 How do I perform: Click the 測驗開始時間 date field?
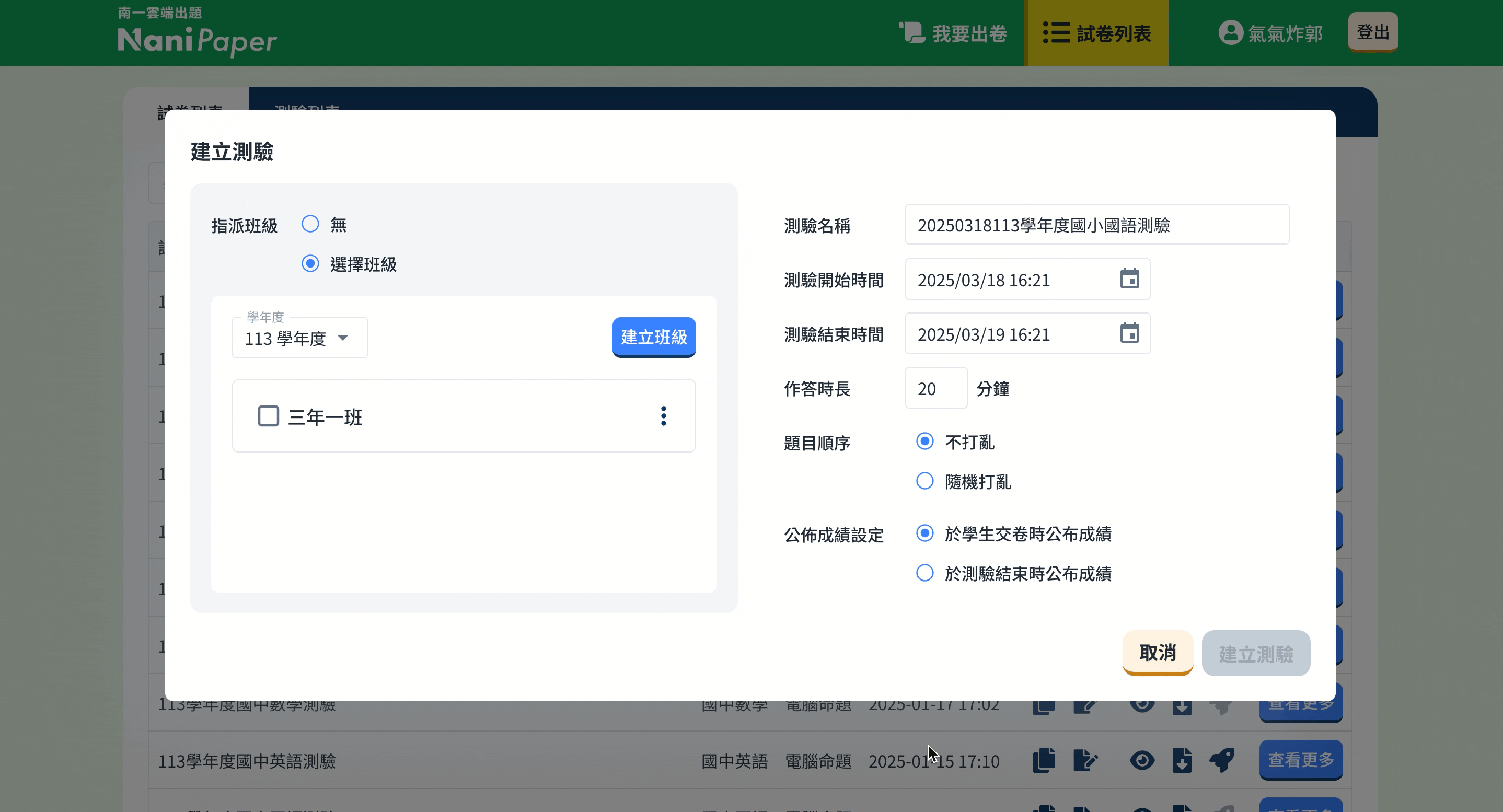[x=1027, y=280]
